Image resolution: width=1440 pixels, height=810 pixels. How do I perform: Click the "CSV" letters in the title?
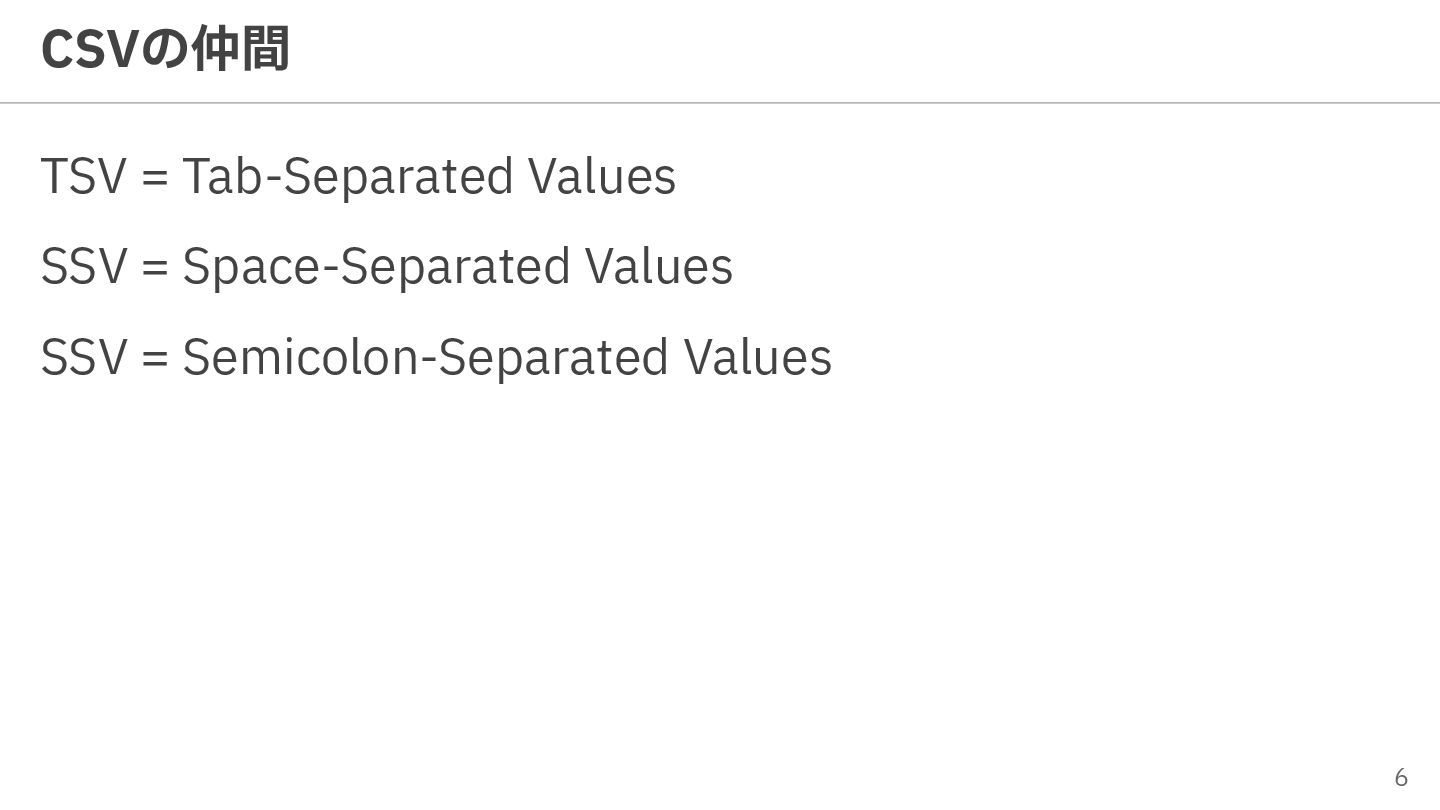point(86,50)
